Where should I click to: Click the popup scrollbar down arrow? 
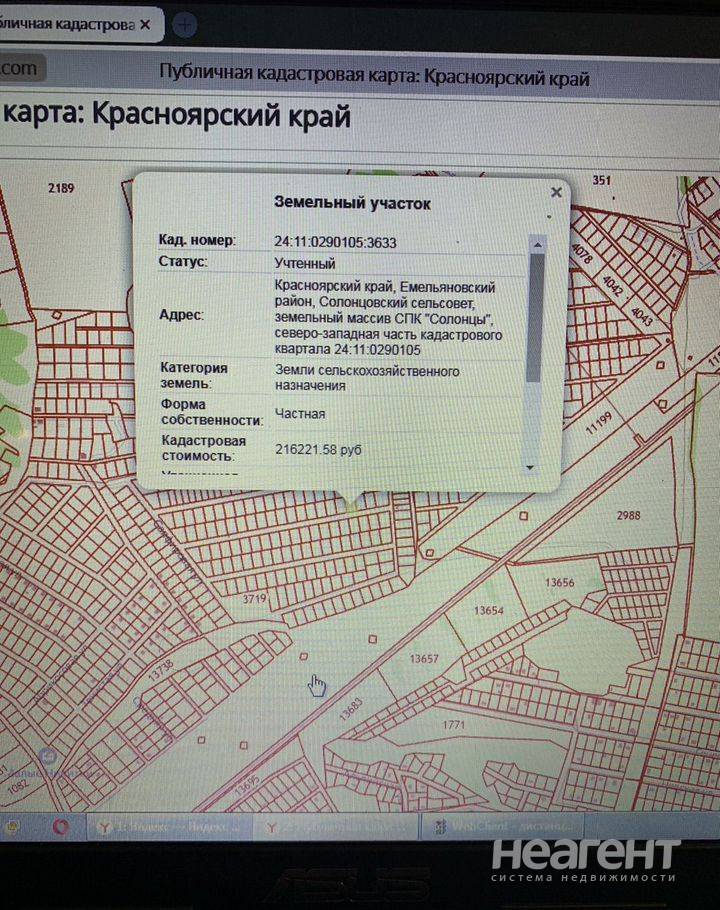pyautogui.click(x=529, y=467)
